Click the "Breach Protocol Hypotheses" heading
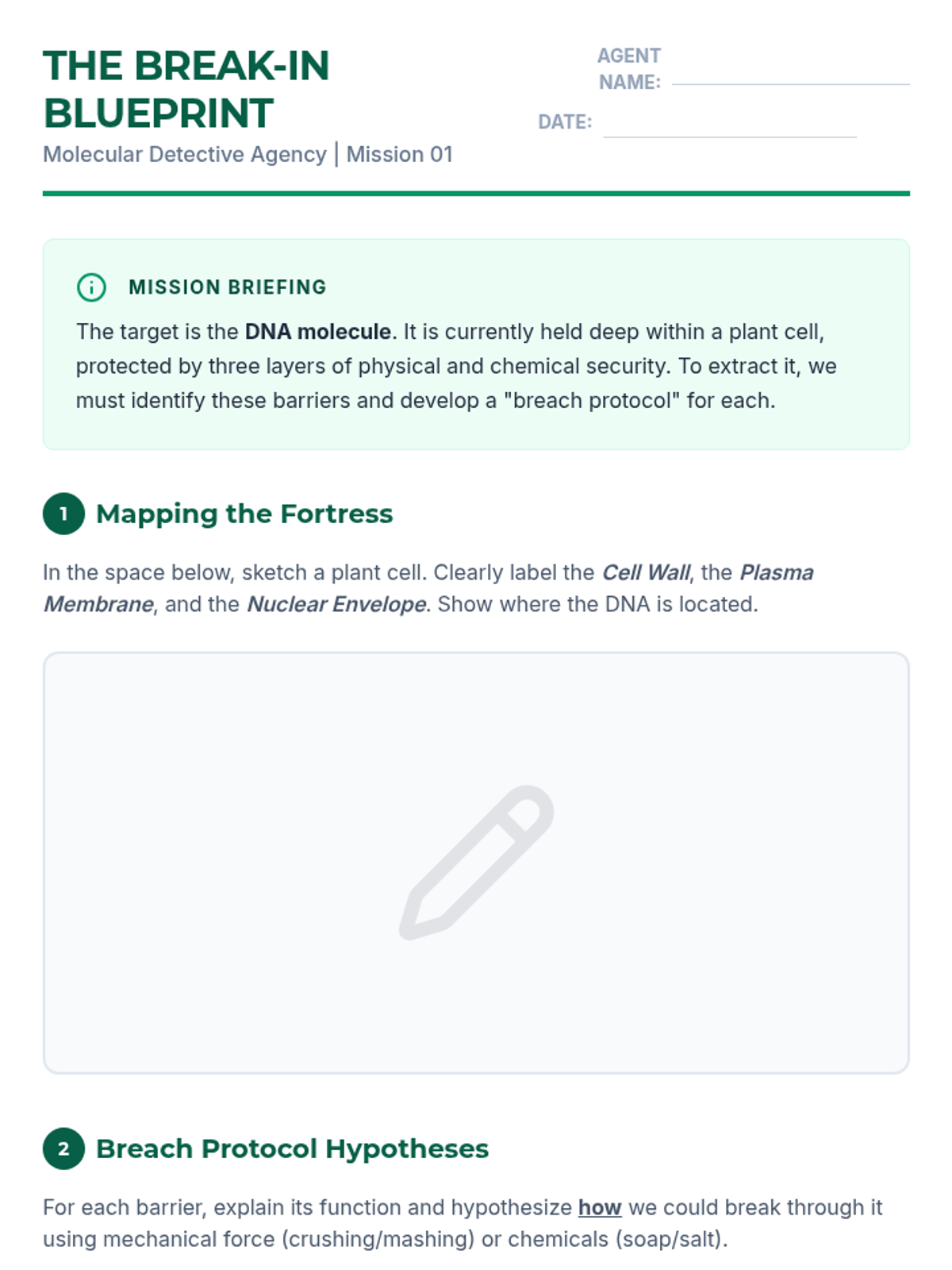 click(x=292, y=1149)
